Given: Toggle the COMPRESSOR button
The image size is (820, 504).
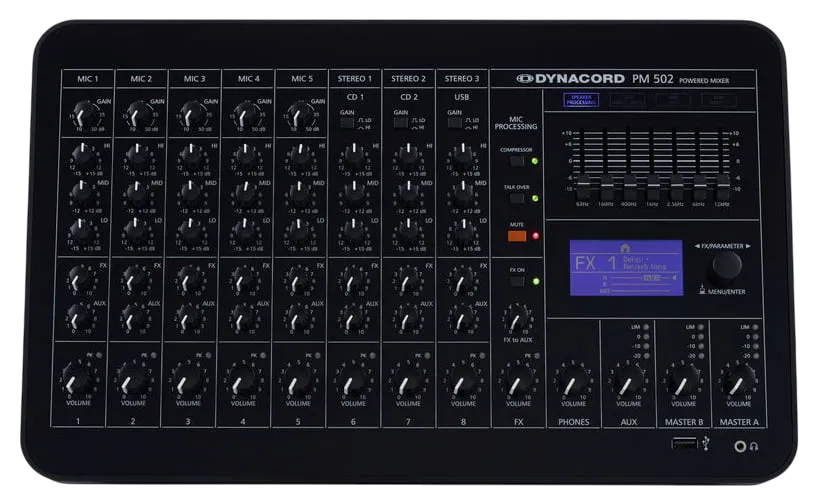Looking at the screenshot, I should click(517, 161).
